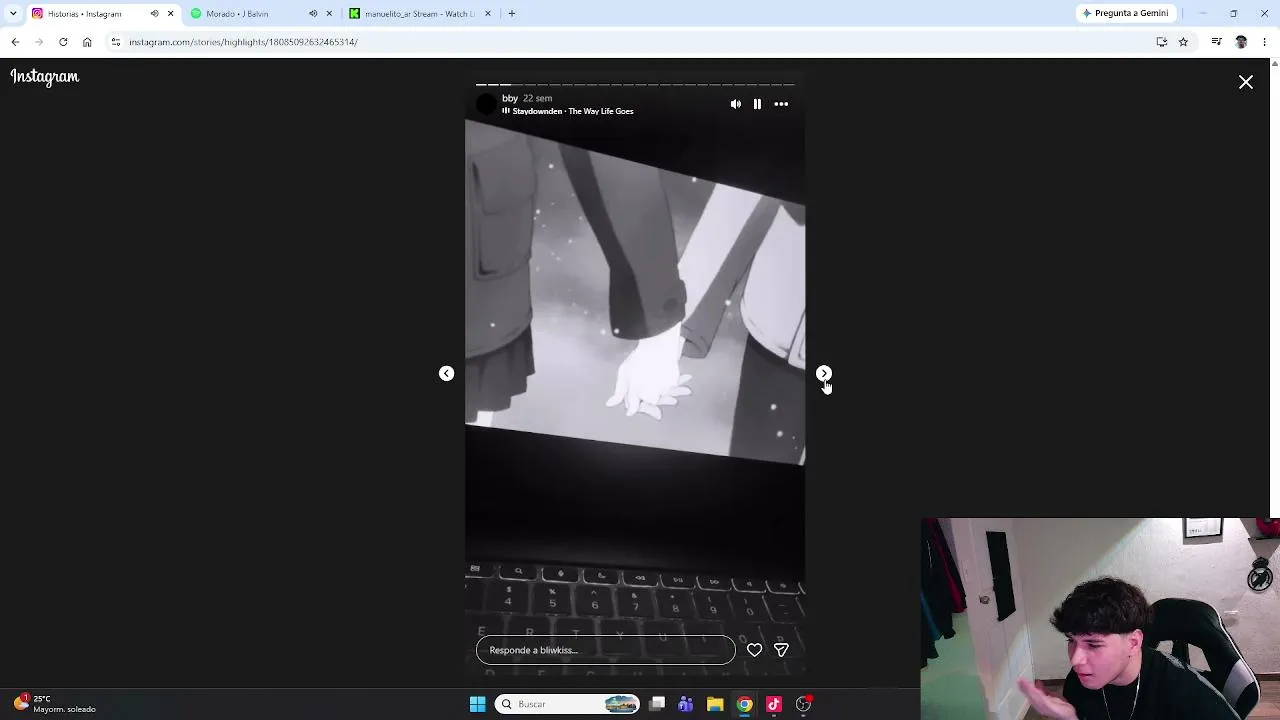The height and width of the screenshot is (720, 1280).
Task: Open TikTok from the taskbar
Action: tap(774, 704)
